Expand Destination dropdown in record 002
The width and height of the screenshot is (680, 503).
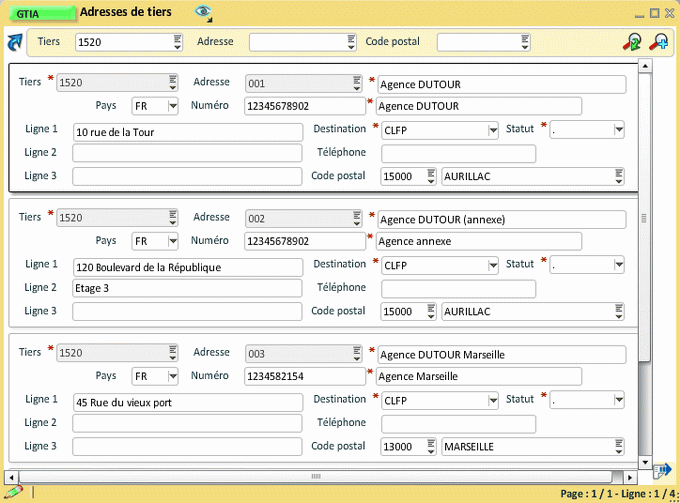click(493, 265)
